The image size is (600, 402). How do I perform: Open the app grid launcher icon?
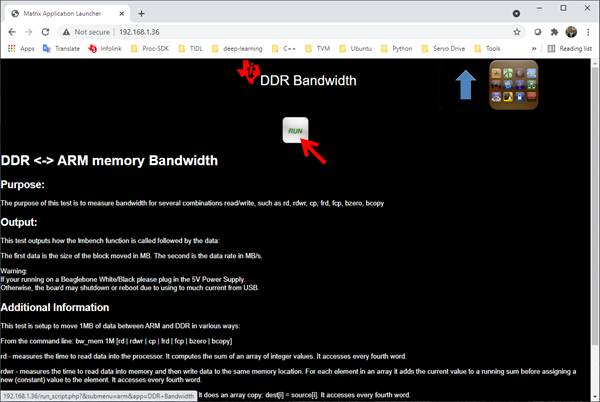[x=513, y=86]
